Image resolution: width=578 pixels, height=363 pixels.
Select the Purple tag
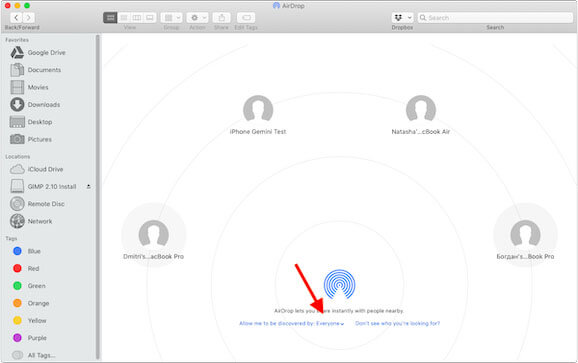(37, 338)
